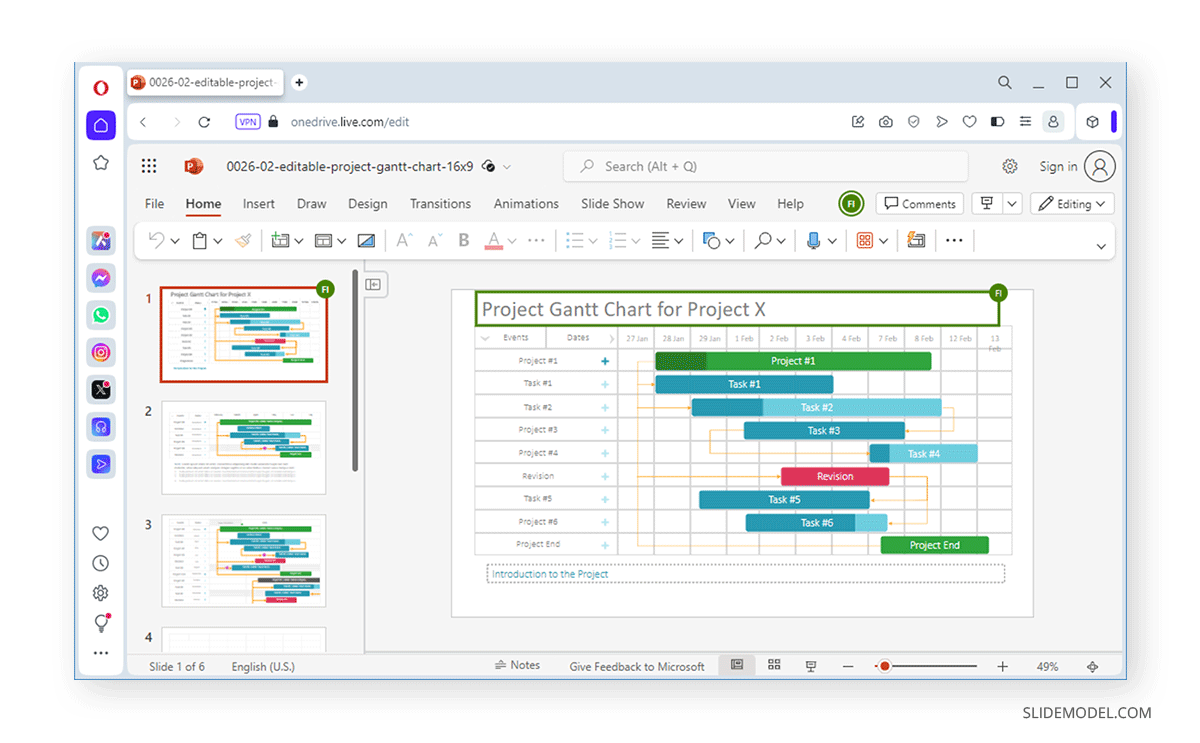Start Dictate microphone icon

(x=814, y=241)
